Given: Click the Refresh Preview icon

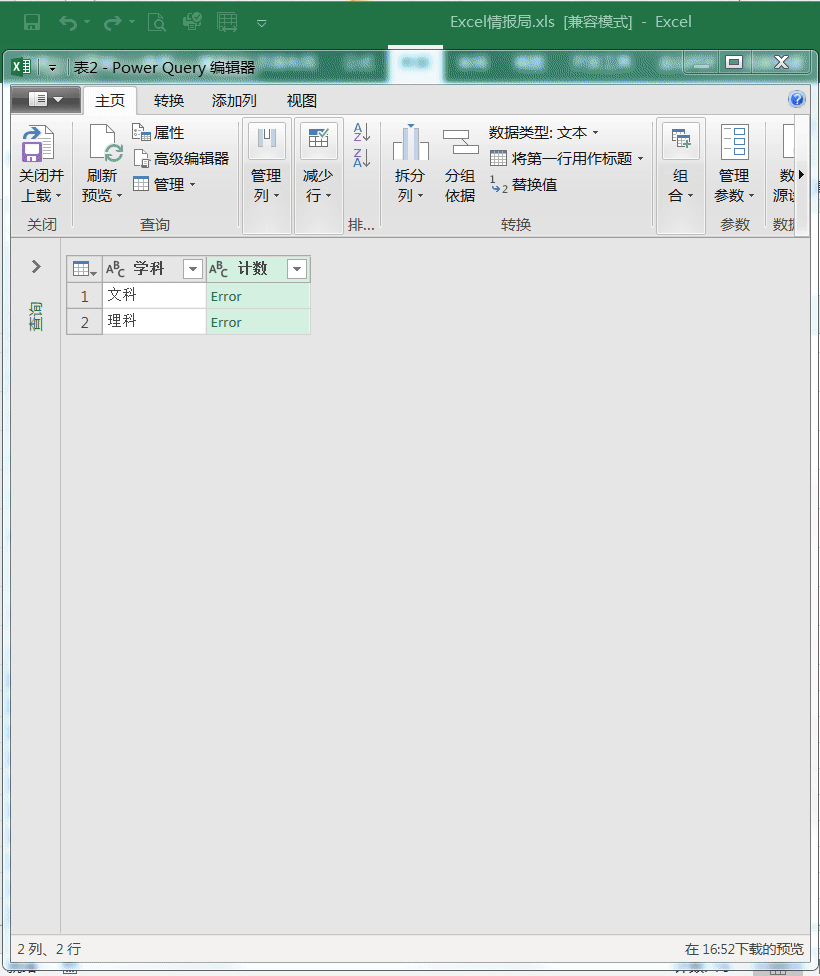Looking at the screenshot, I should click(105, 144).
